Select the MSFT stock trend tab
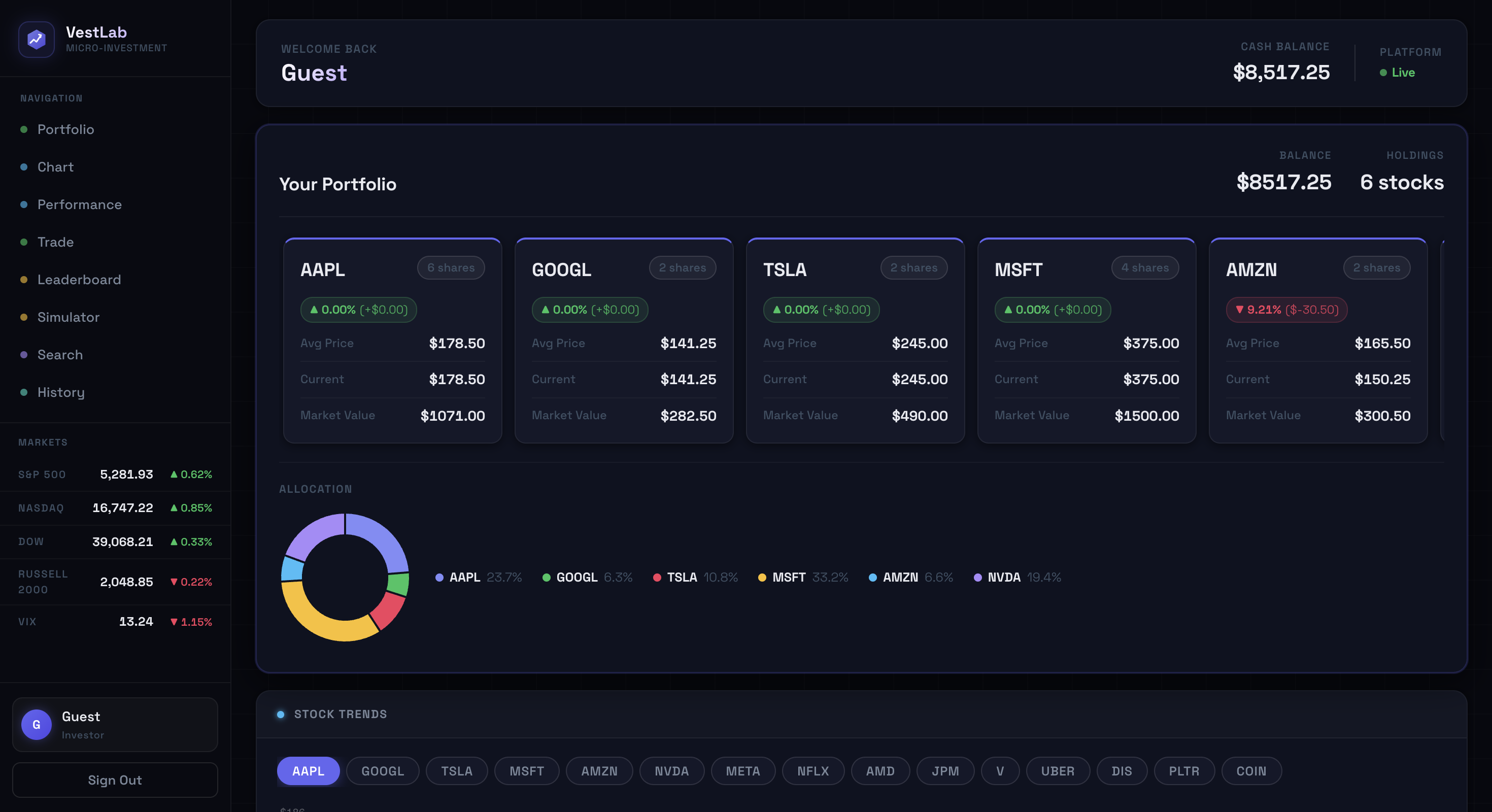This screenshot has height=812, width=1492. pos(526,771)
